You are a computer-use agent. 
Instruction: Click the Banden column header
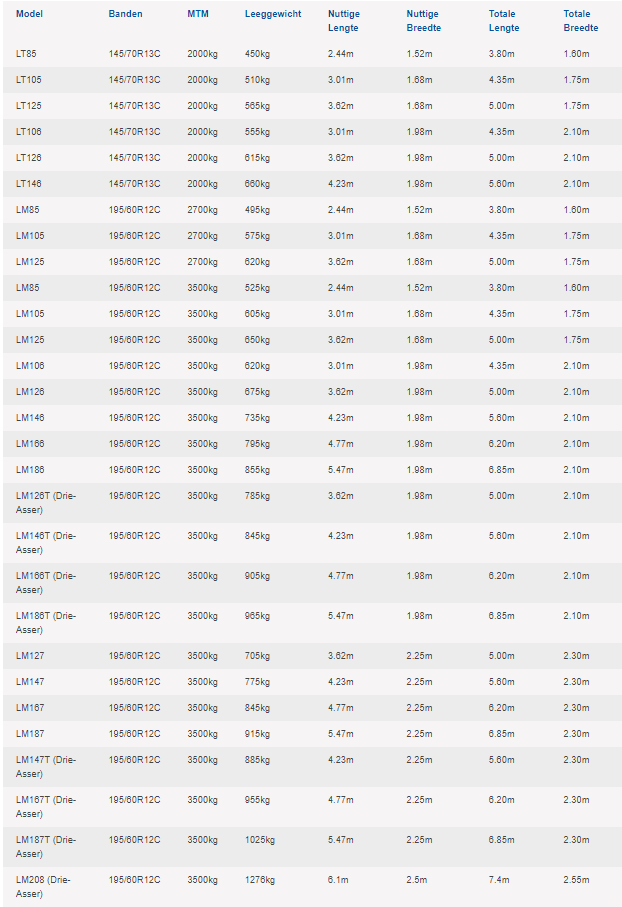126,14
